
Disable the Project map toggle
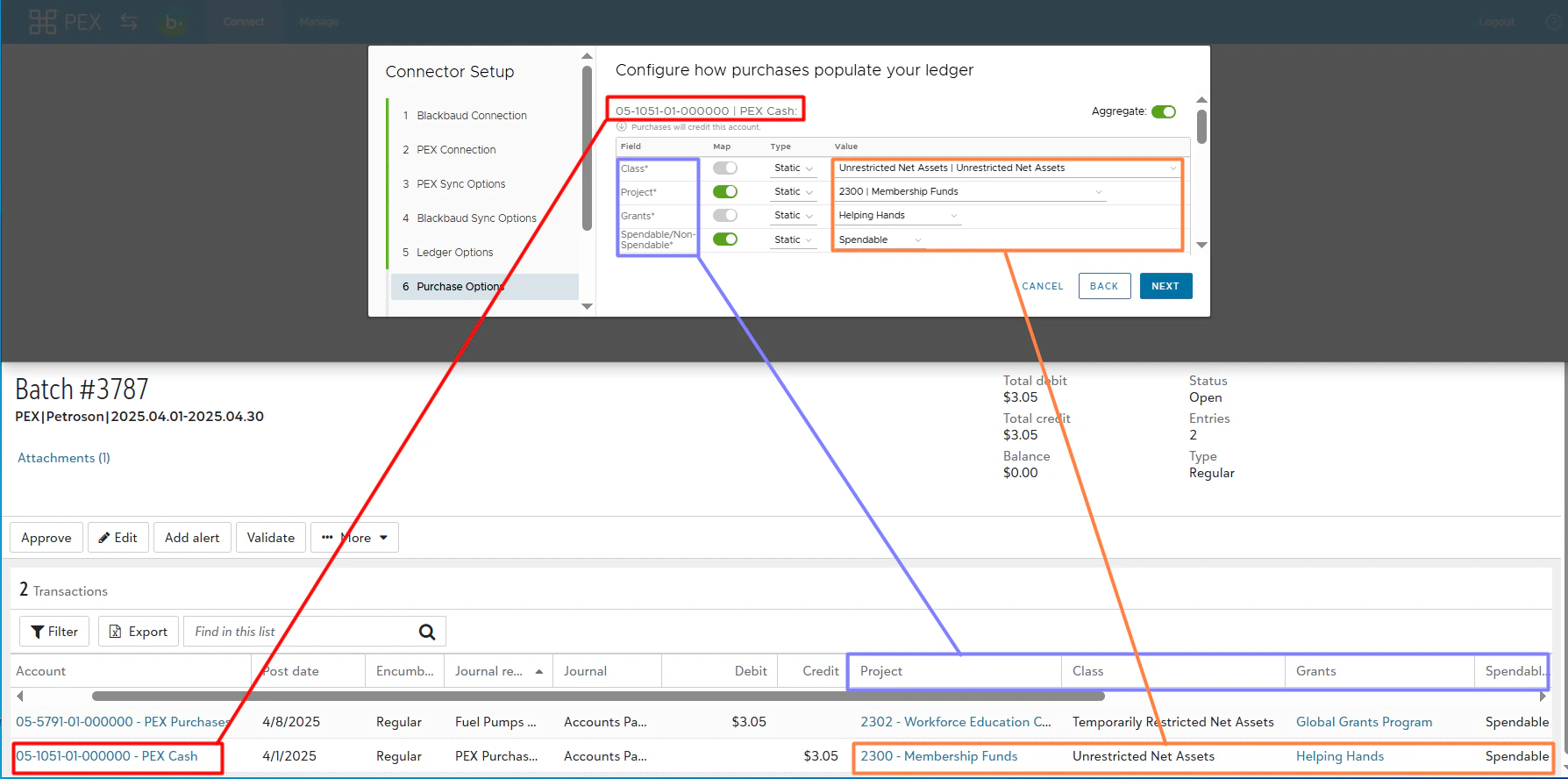coord(725,191)
